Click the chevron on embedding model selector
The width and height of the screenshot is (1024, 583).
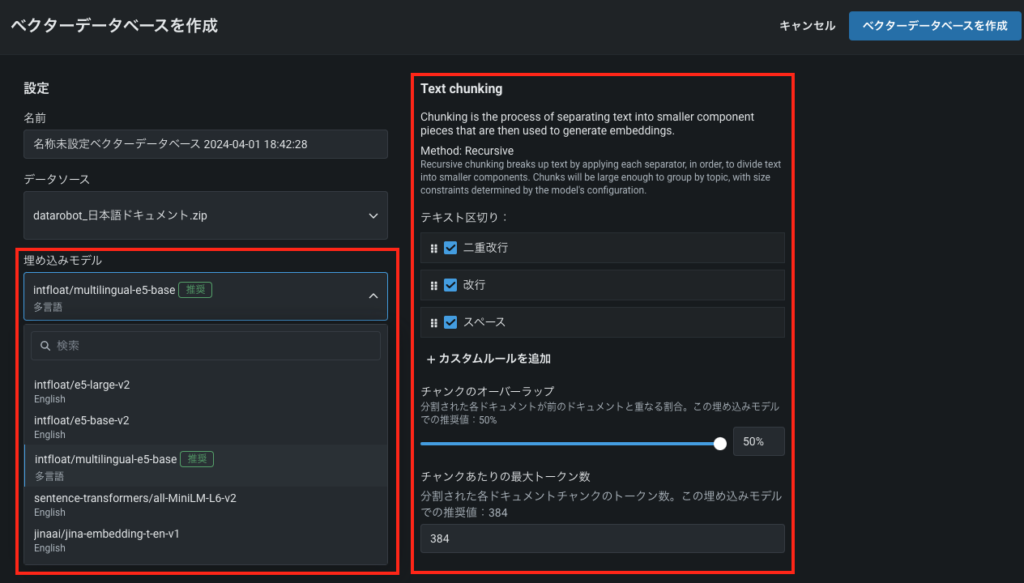tap(373, 296)
